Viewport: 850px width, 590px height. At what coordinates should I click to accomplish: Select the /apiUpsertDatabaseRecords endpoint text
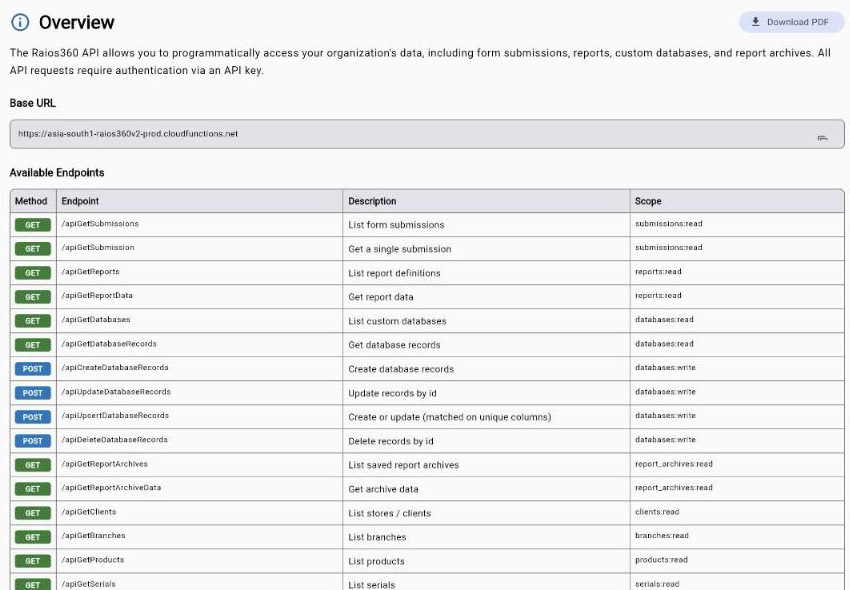point(115,415)
